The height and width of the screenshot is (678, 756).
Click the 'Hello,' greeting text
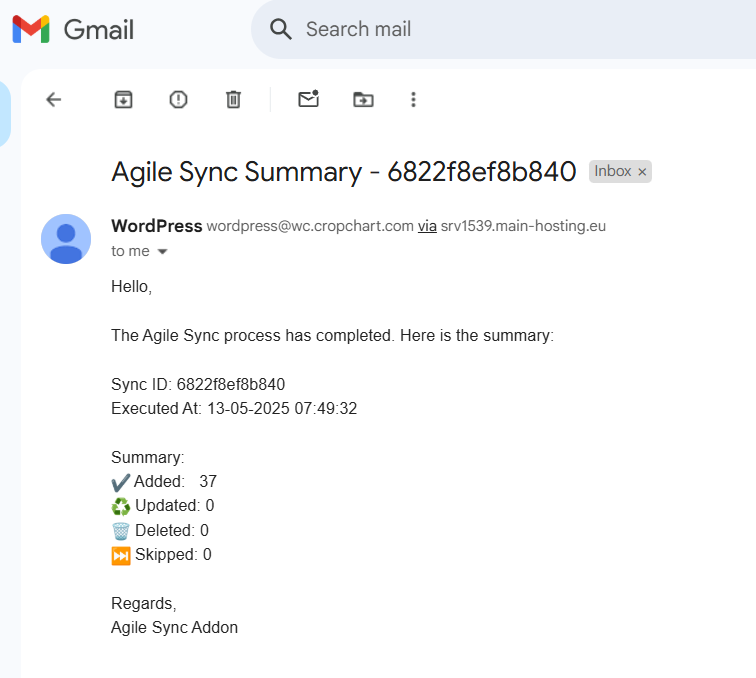pos(132,286)
